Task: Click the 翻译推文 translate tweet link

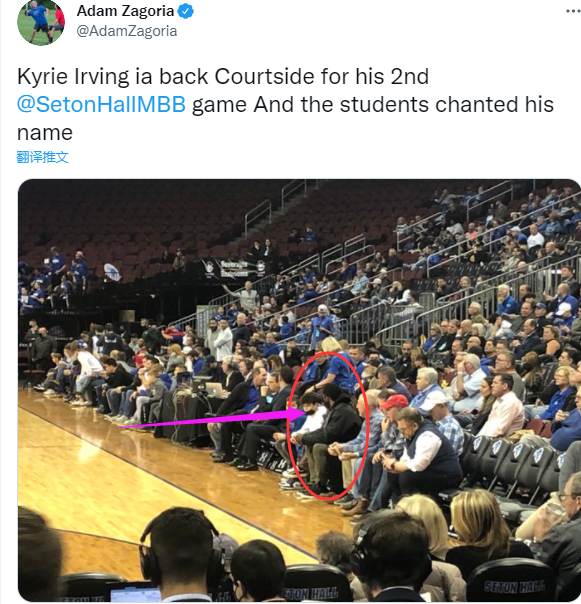Action: click(x=42, y=157)
